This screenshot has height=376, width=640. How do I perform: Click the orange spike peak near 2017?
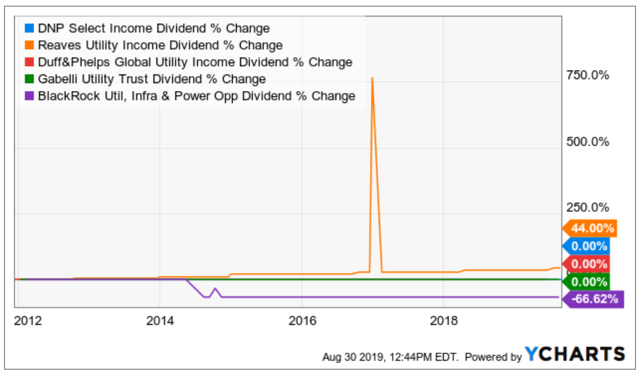click(372, 78)
